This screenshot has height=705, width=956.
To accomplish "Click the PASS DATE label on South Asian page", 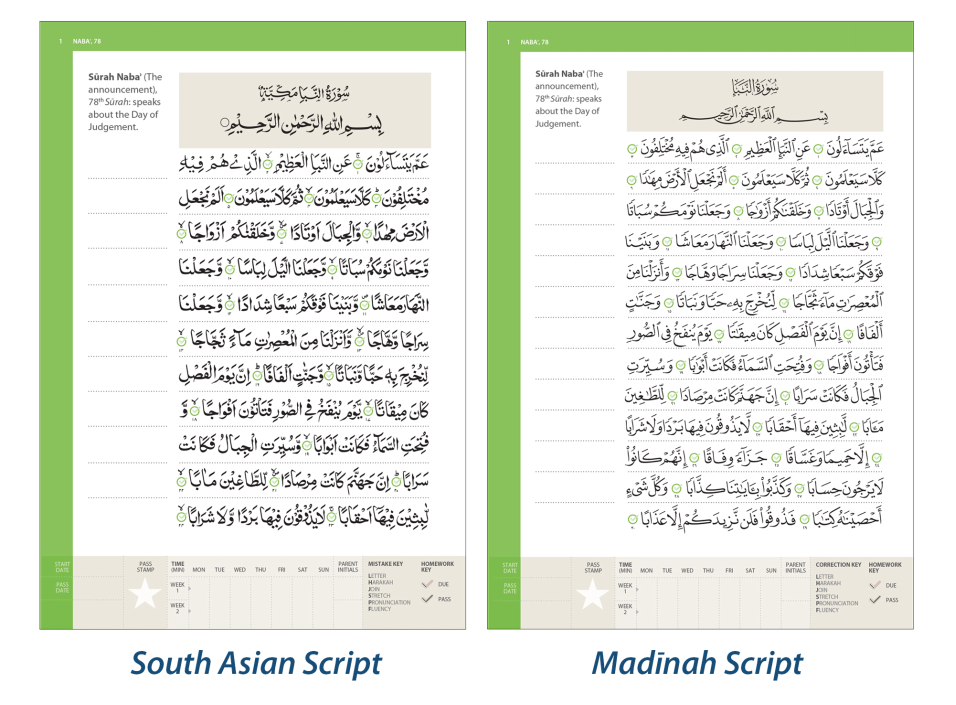I will click(62, 587).
